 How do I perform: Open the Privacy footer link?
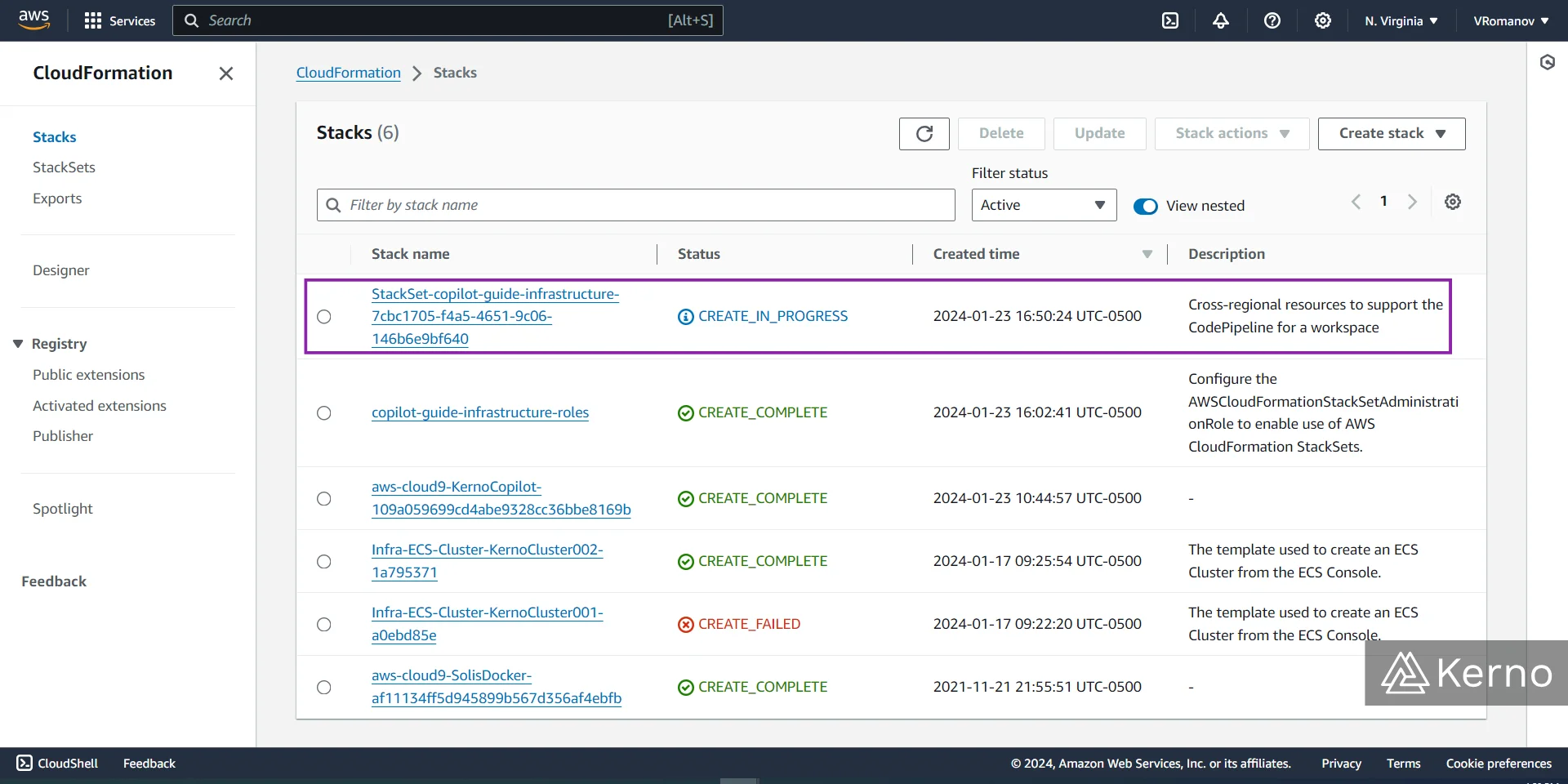[1341, 764]
